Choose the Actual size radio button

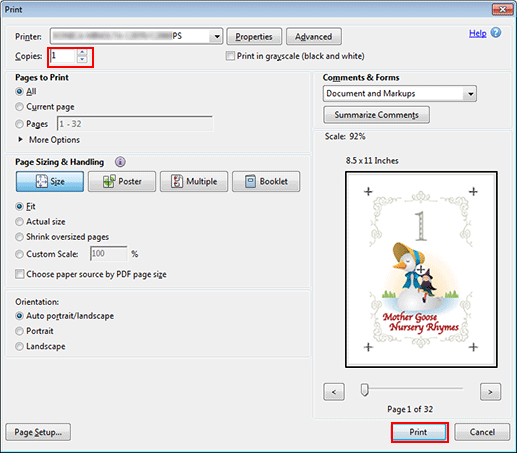pyautogui.click(x=19, y=222)
